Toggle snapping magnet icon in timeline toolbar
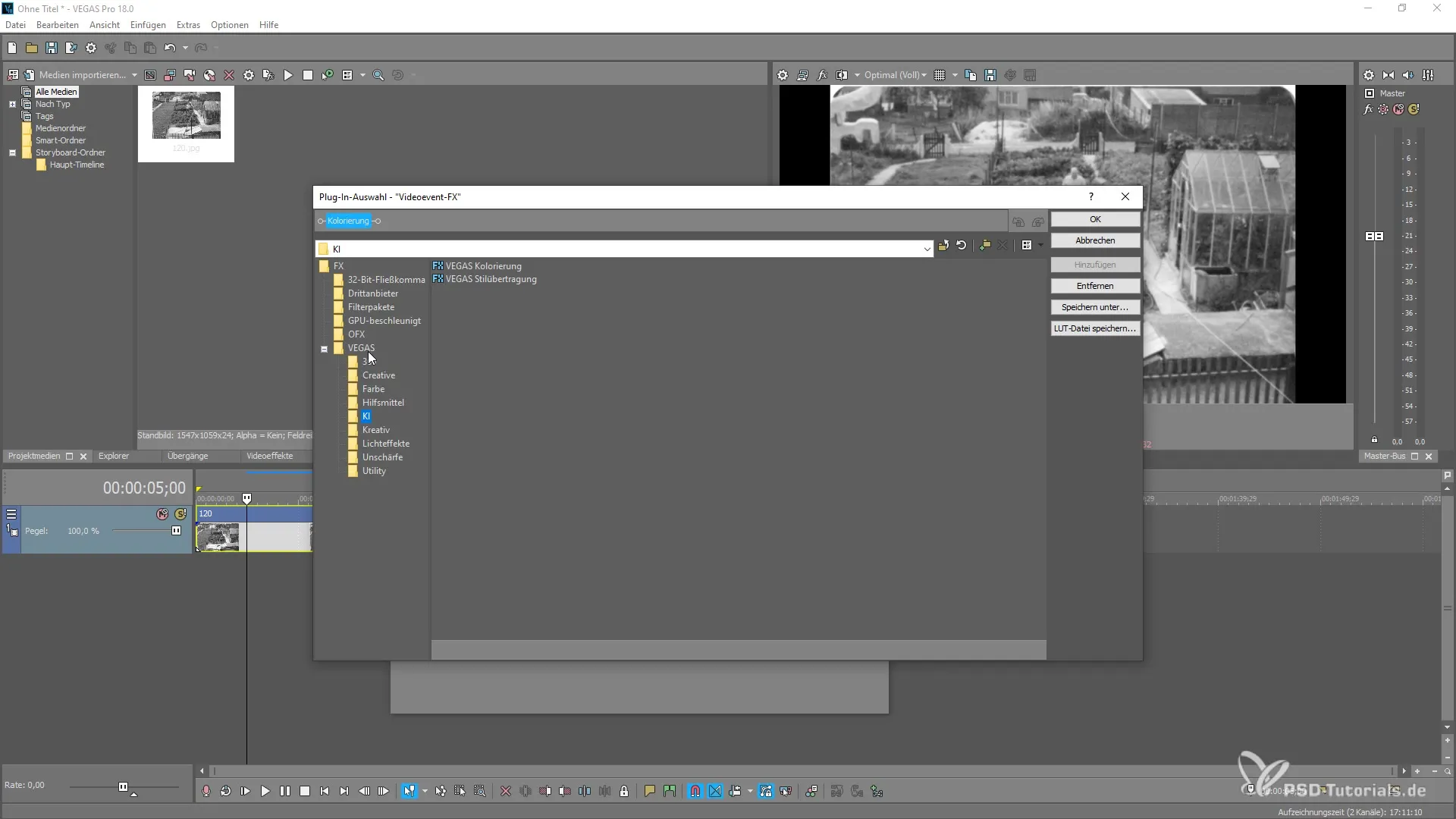Screen dimensions: 1456x819 click(695, 791)
